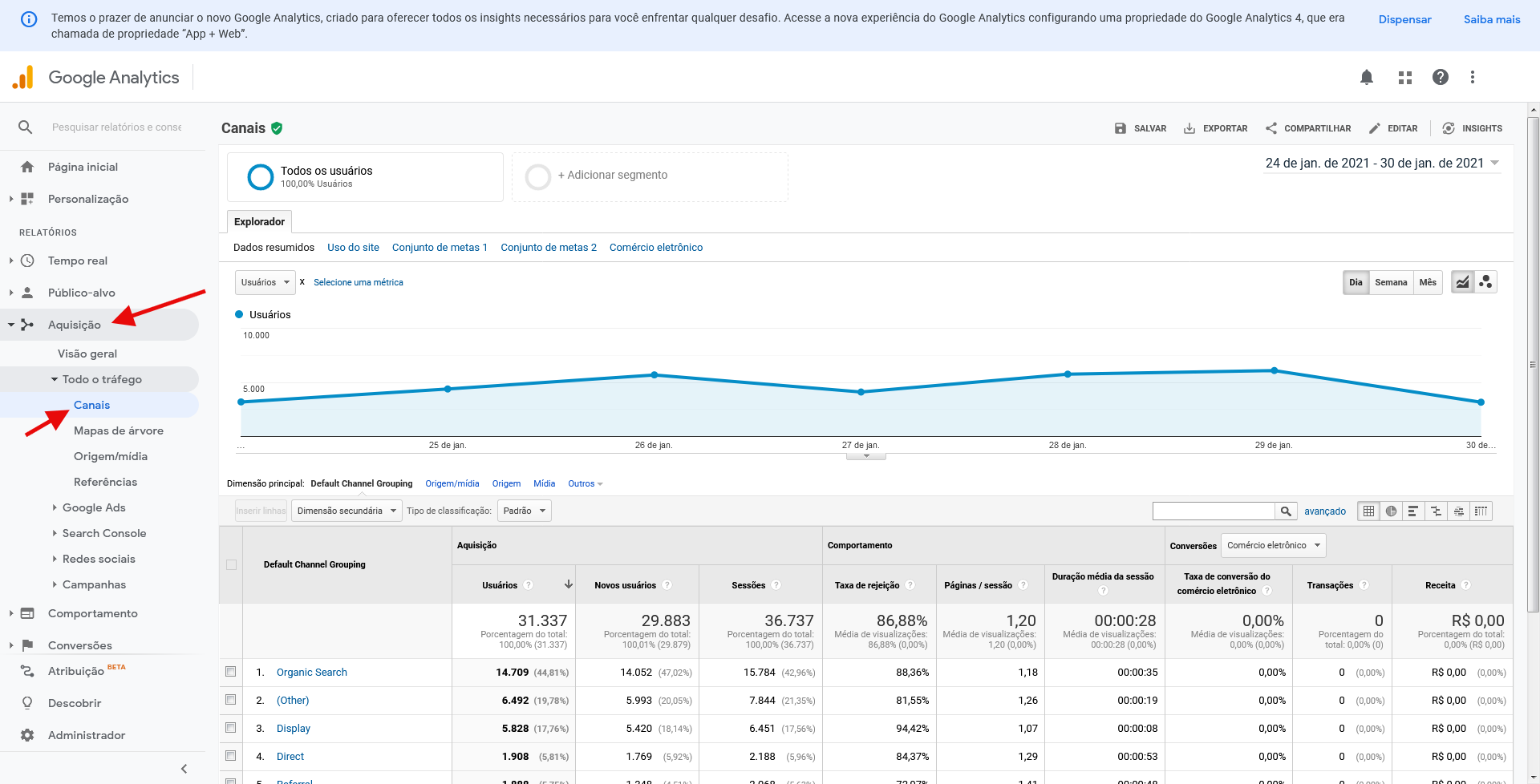Dismiss the banner via Dispensar

1404,19
